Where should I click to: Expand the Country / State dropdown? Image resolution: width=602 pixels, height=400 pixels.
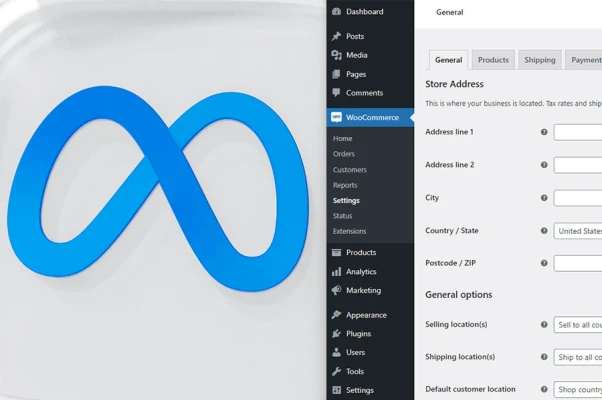pos(578,231)
